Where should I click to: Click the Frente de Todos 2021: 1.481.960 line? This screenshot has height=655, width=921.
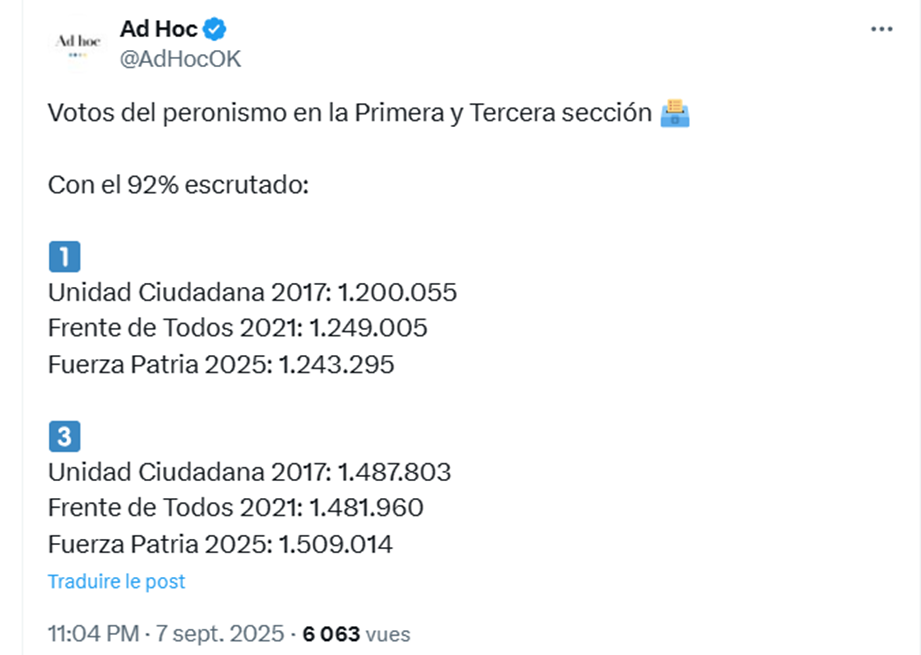236,508
